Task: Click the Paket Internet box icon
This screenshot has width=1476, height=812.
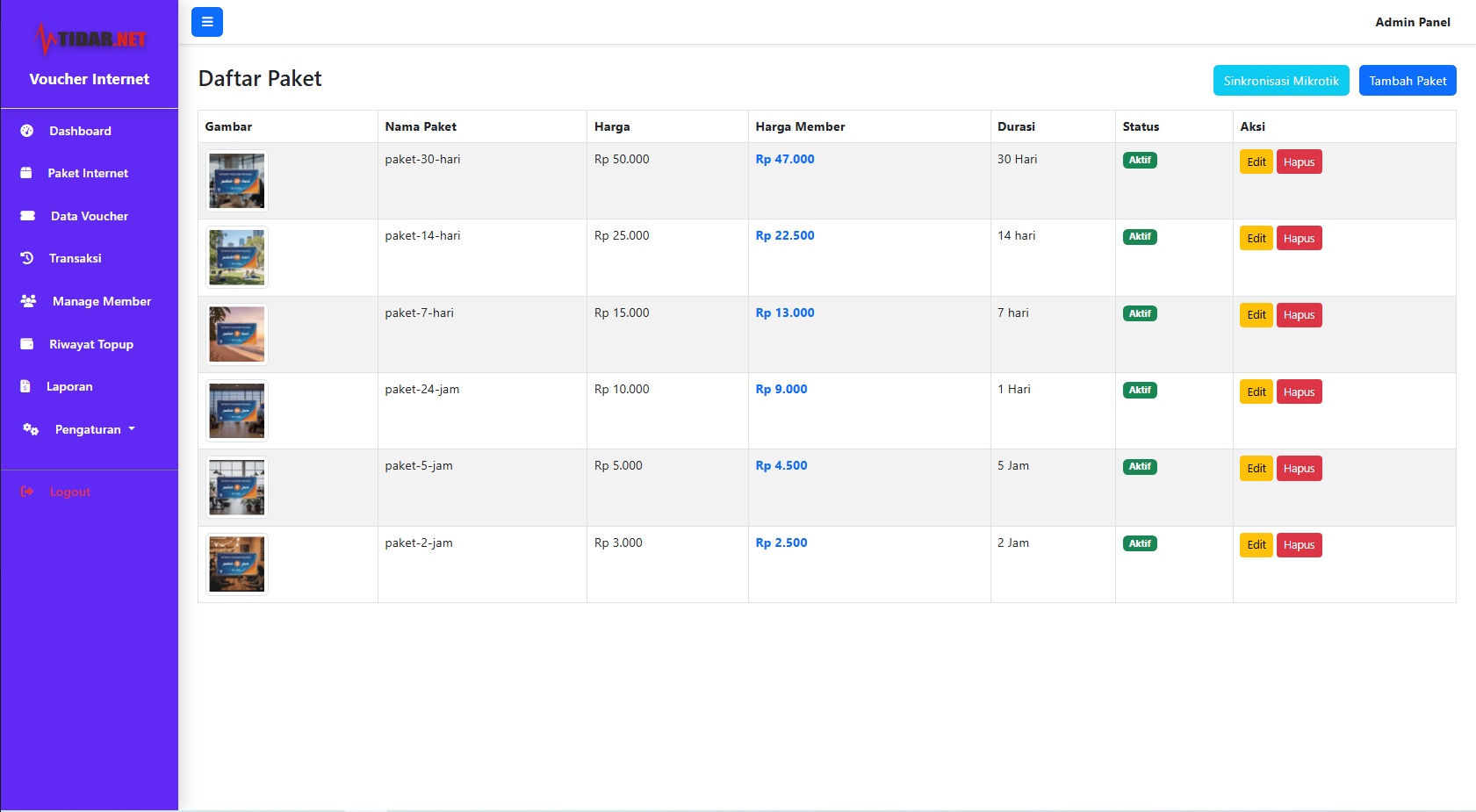Action: [x=26, y=173]
